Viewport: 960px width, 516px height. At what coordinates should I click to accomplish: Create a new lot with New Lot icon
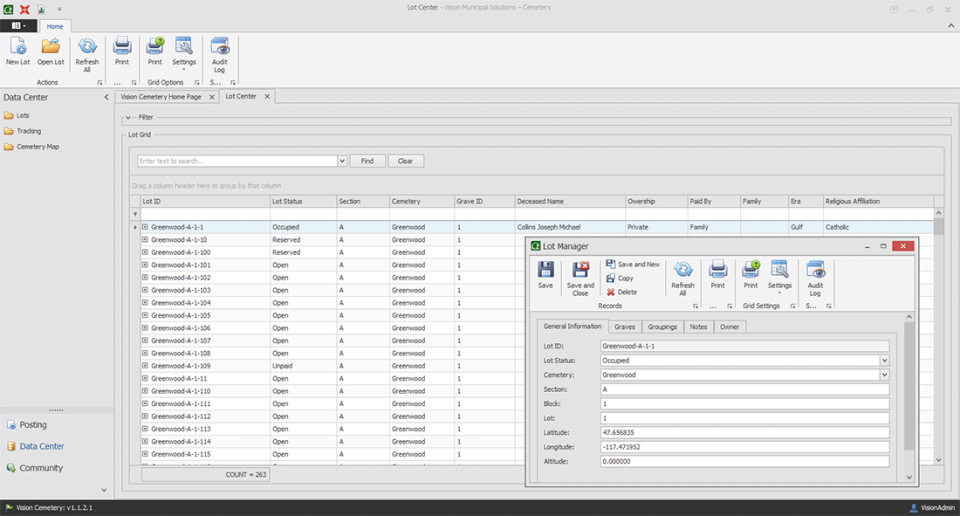coord(18,51)
